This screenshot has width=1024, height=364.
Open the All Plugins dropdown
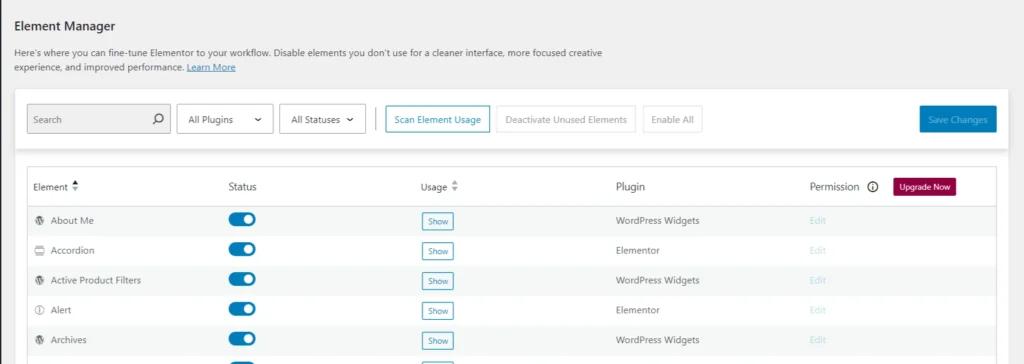click(x=225, y=120)
